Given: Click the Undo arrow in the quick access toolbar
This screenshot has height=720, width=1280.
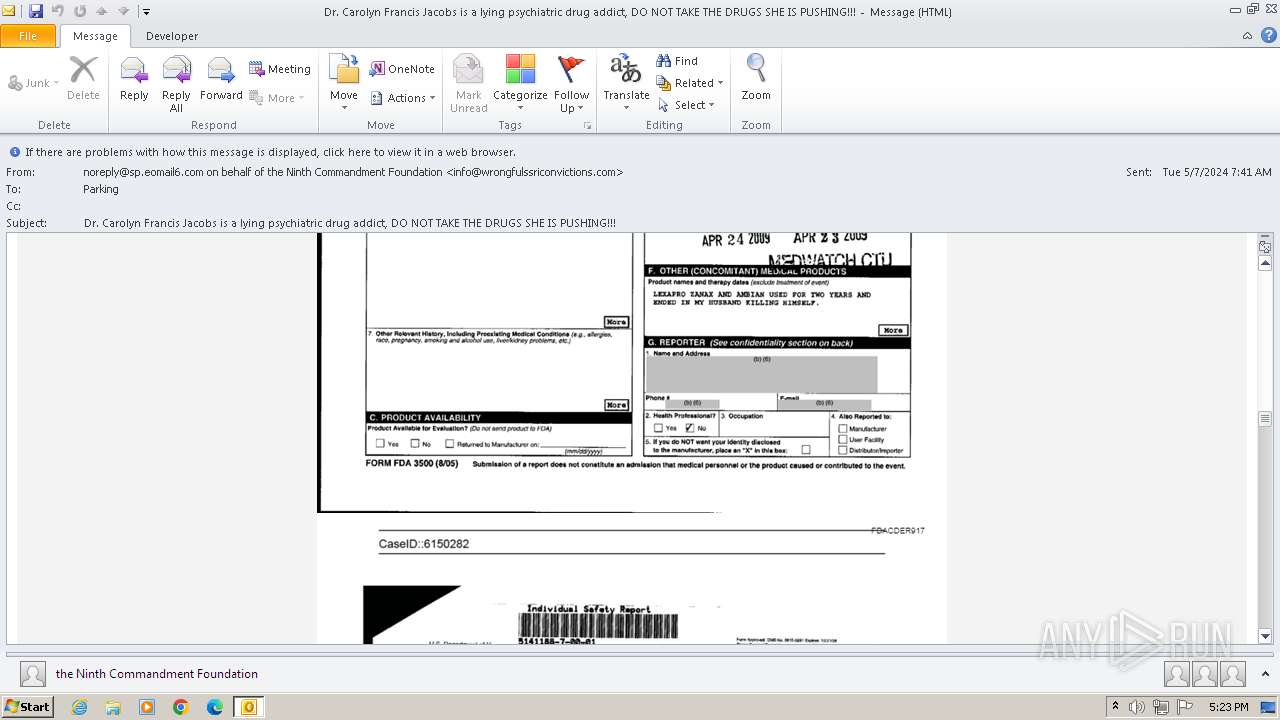Looking at the screenshot, I should point(57,11).
